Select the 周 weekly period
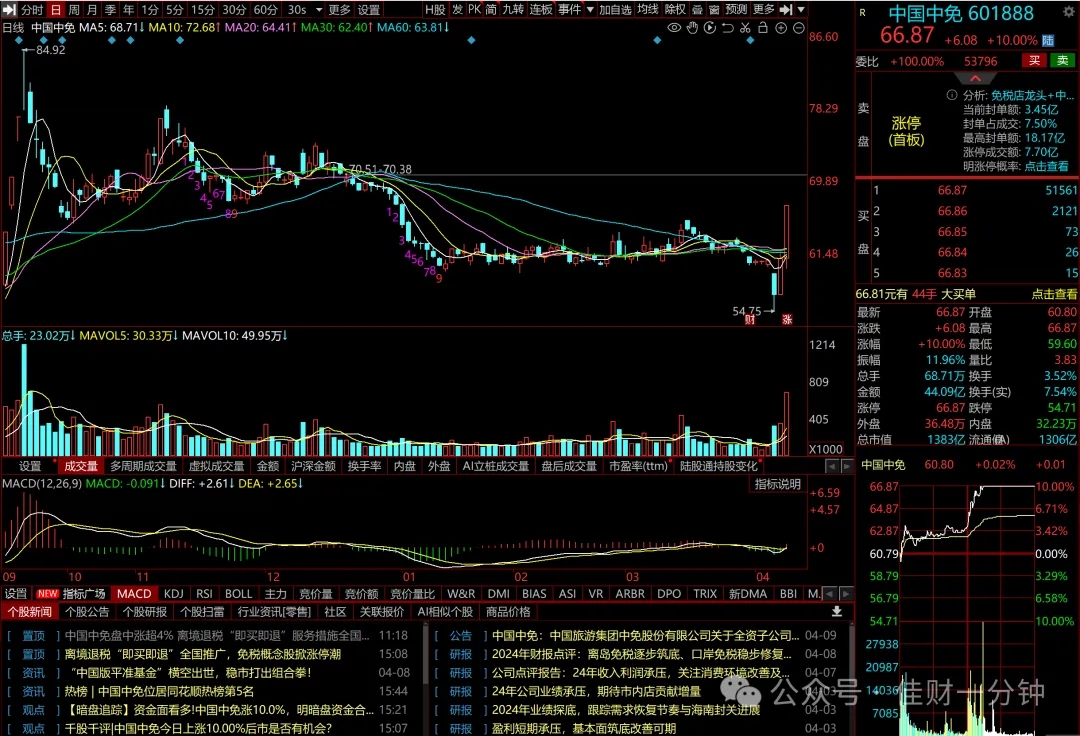 pos(74,10)
